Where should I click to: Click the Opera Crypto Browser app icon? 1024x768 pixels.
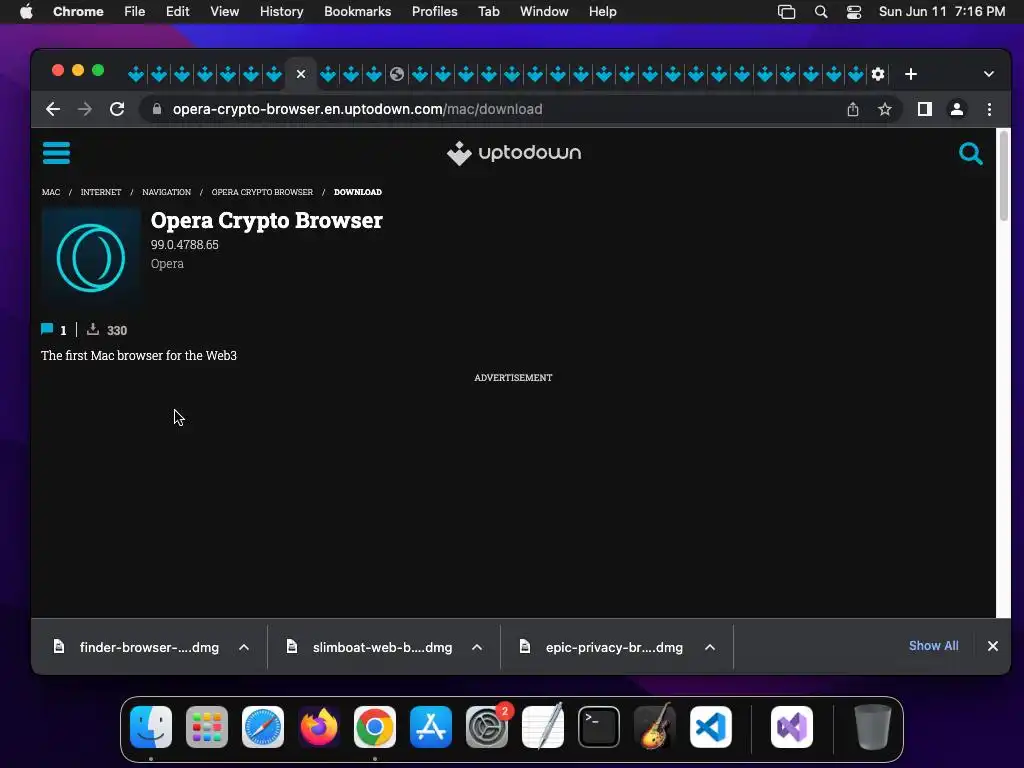pos(91,257)
